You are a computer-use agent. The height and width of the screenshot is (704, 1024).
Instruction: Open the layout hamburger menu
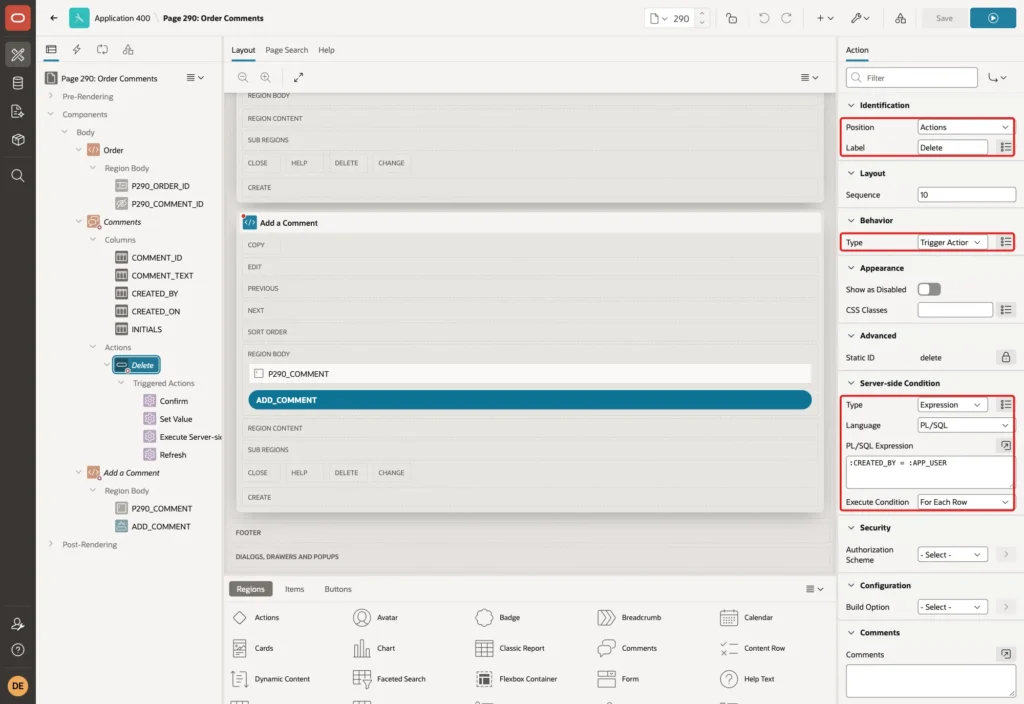coord(809,77)
